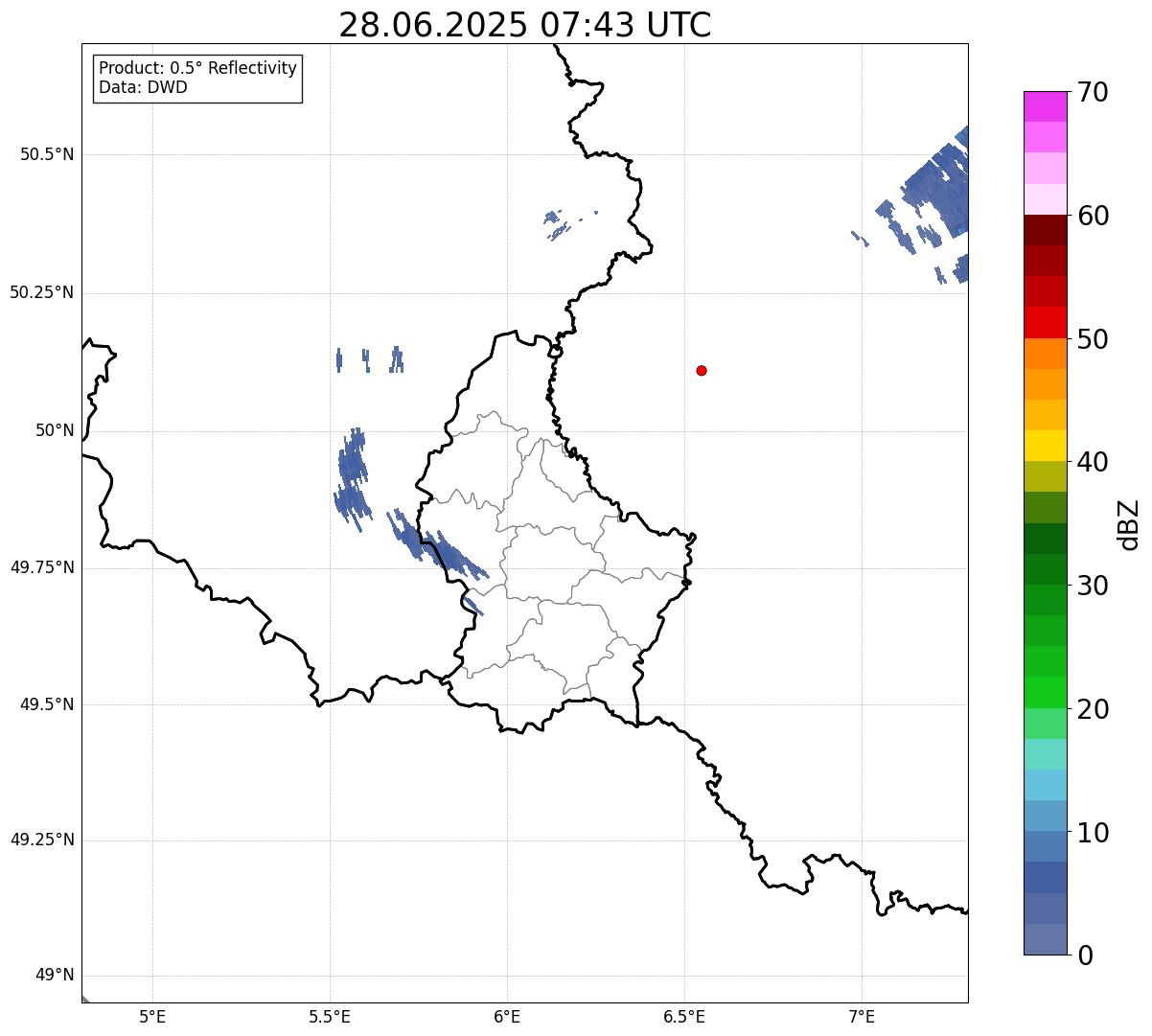Click the longitude label "7°E"
Viewport: 1152px width, 1036px height.
pyautogui.click(x=862, y=1016)
